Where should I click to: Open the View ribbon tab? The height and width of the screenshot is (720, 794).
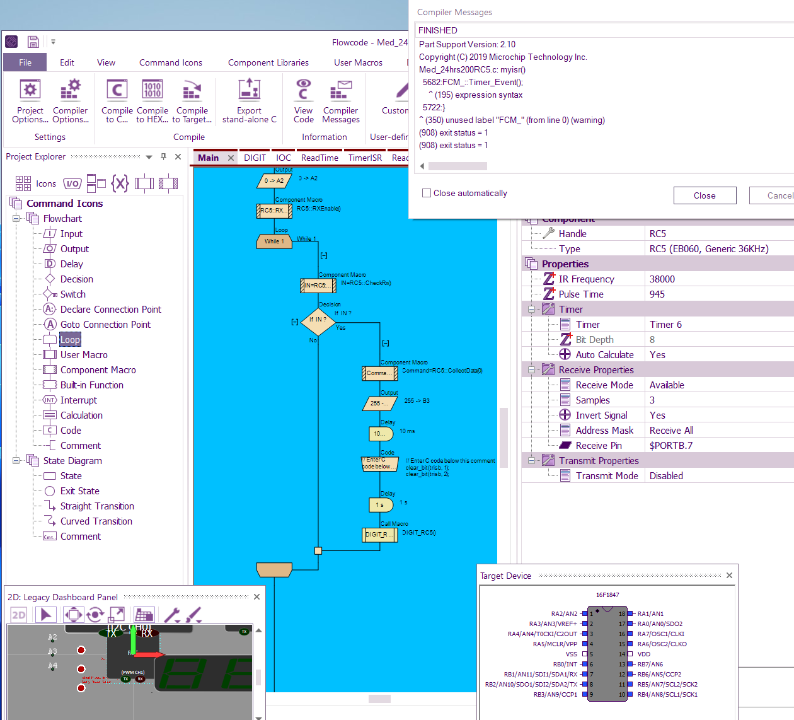106,62
